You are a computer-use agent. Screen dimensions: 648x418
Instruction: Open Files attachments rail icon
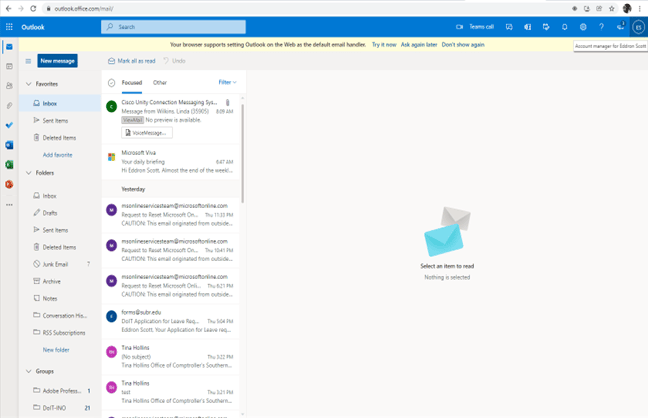[9, 105]
